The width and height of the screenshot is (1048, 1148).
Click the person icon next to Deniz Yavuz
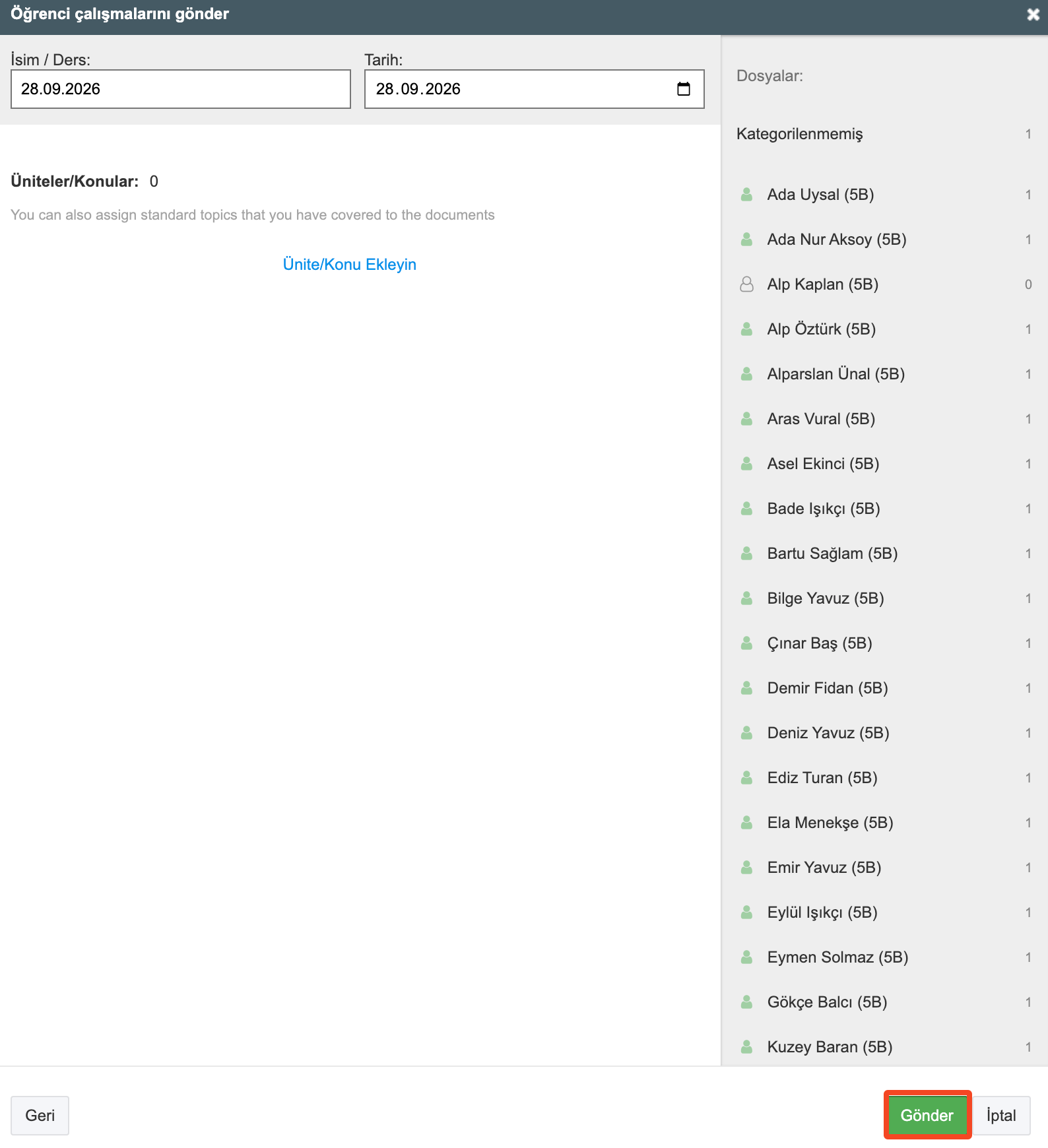(747, 733)
